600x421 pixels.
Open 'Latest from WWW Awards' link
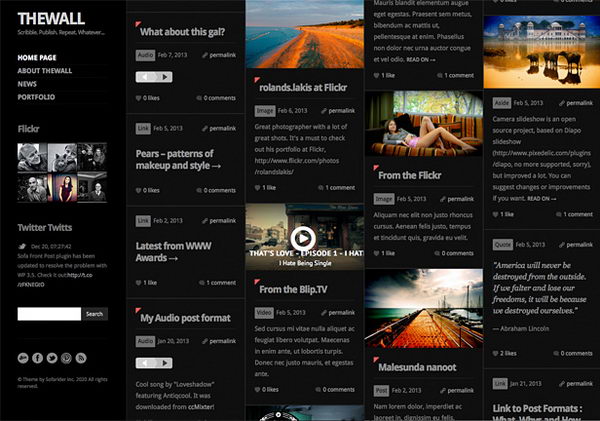pos(174,252)
